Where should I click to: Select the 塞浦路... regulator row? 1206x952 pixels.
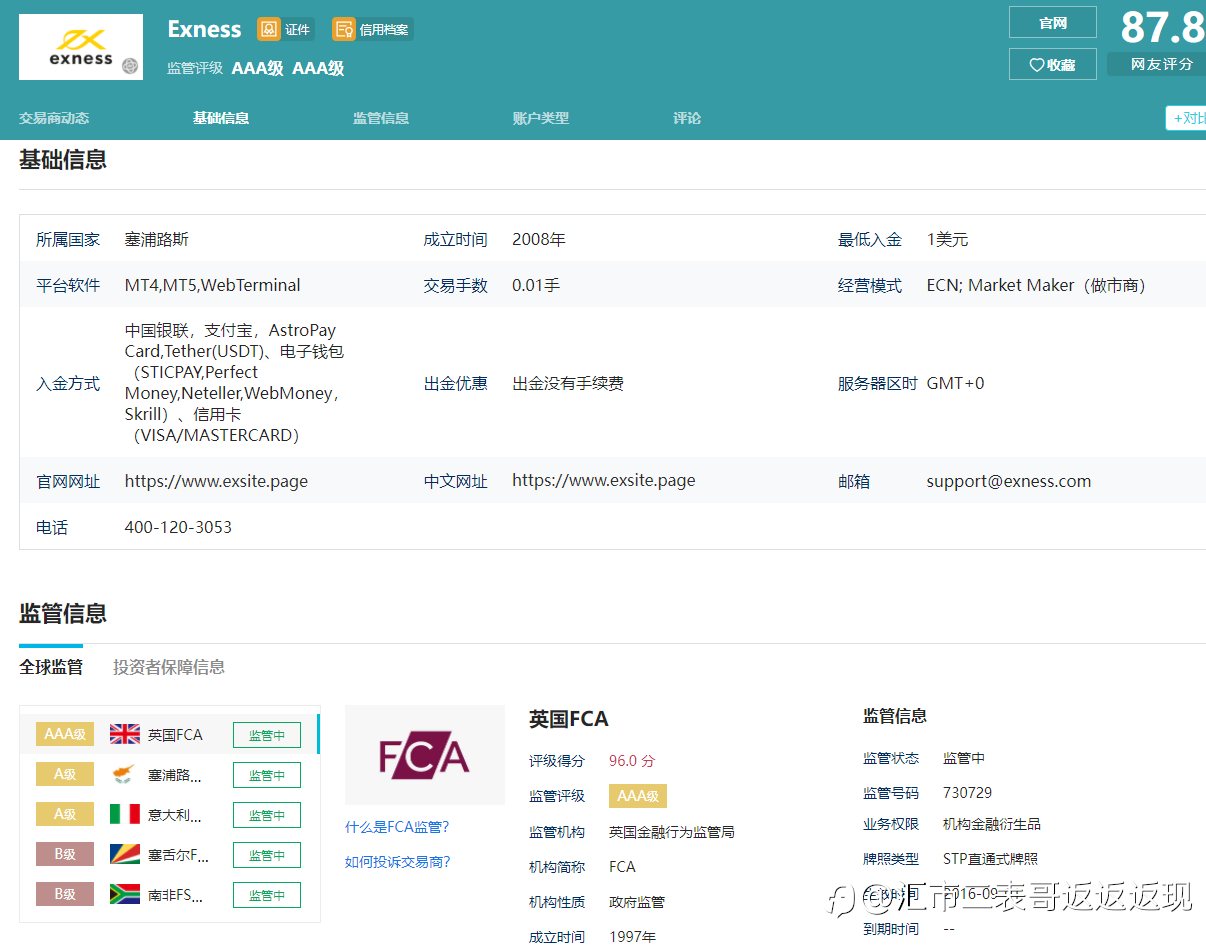(x=169, y=775)
